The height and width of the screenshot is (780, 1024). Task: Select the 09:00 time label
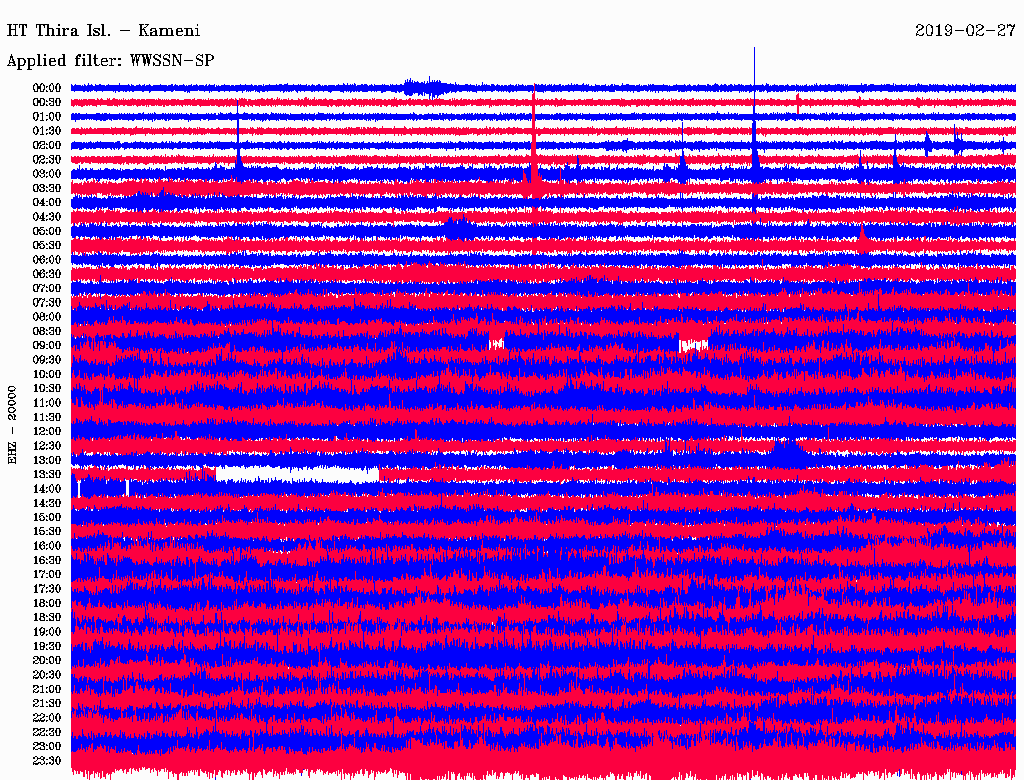tap(47, 346)
